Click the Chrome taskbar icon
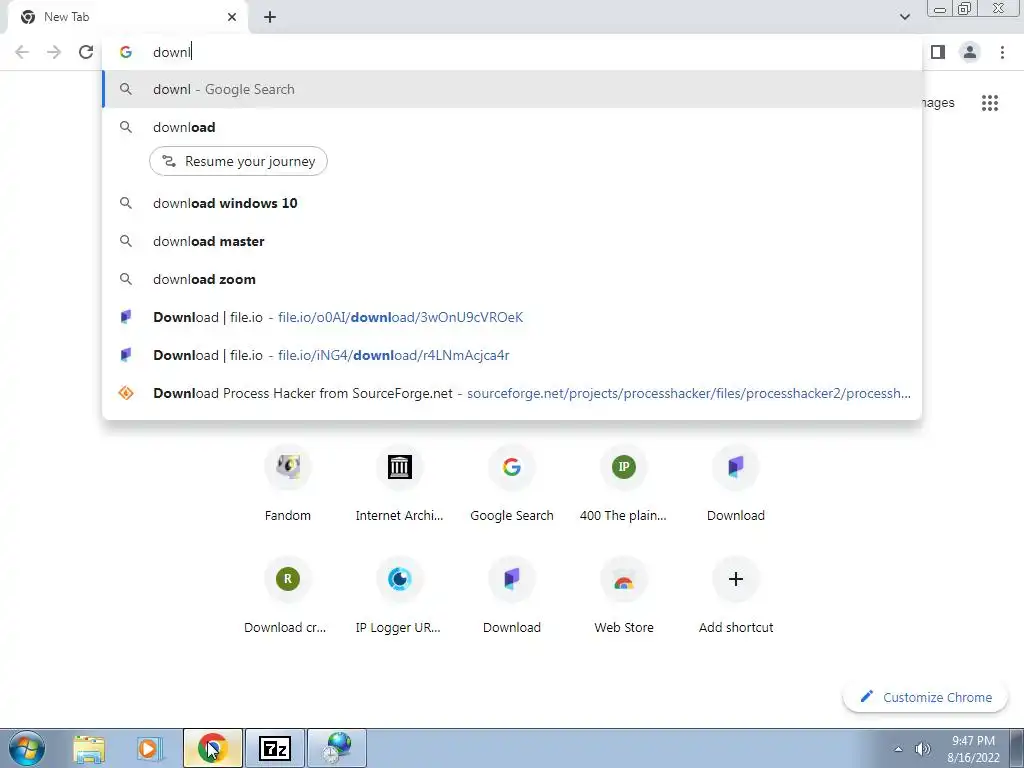This screenshot has width=1024, height=768. [213, 748]
